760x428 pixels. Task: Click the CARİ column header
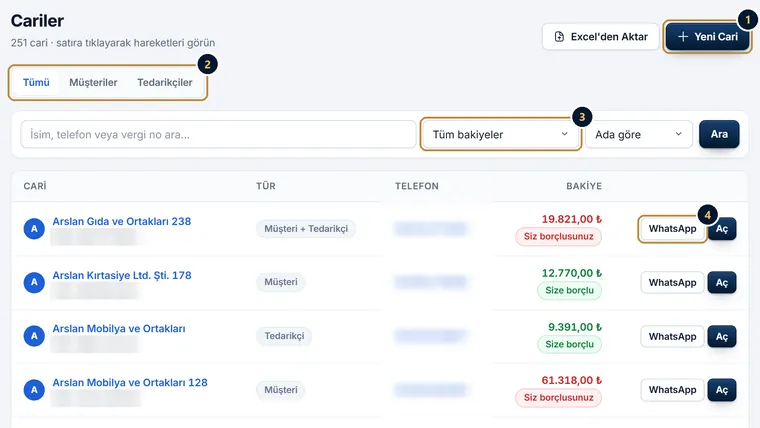click(35, 186)
